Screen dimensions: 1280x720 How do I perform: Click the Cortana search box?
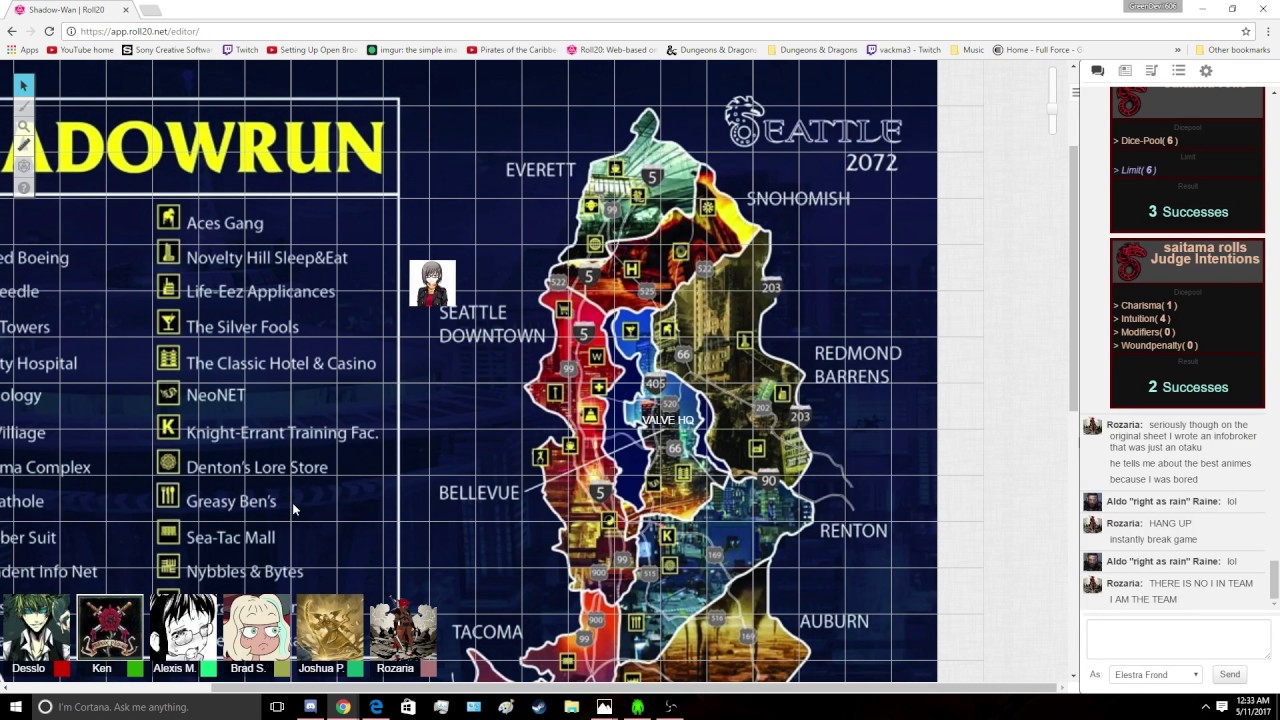pyautogui.click(x=148, y=707)
